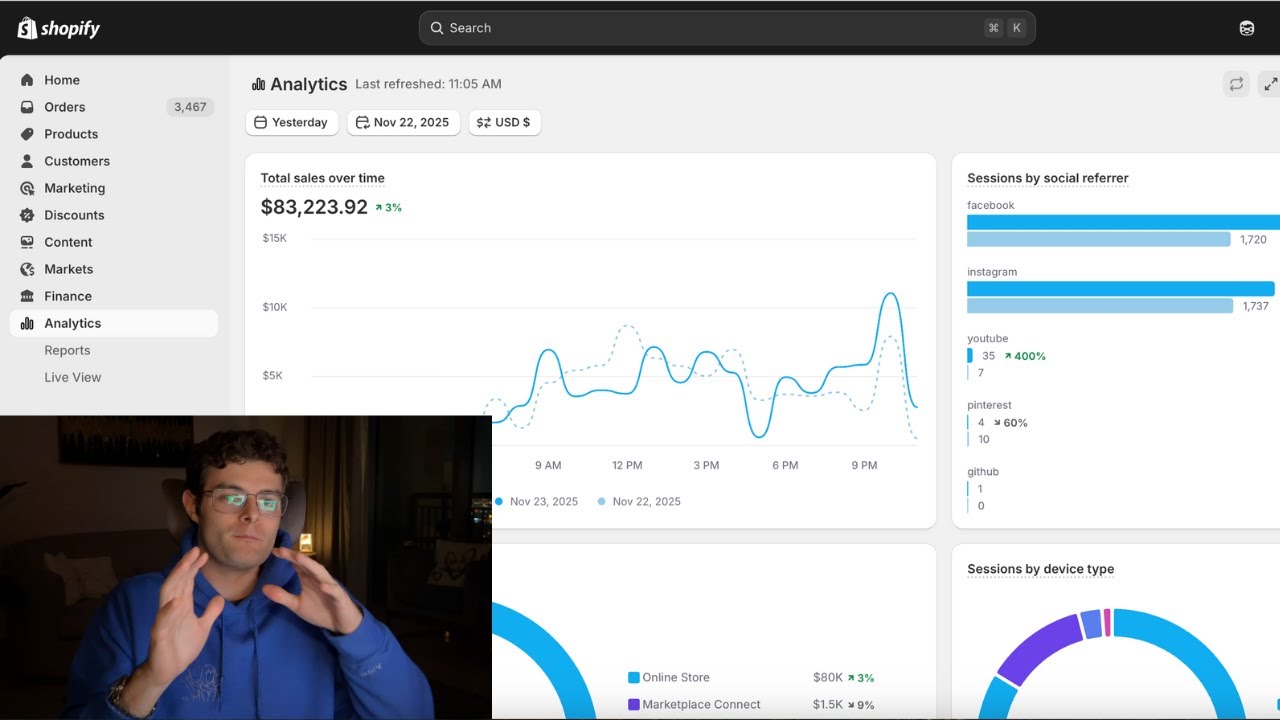The width and height of the screenshot is (1280, 720).
Task: Click the 3,467 orders badge
Action: [x=190, y=107]
